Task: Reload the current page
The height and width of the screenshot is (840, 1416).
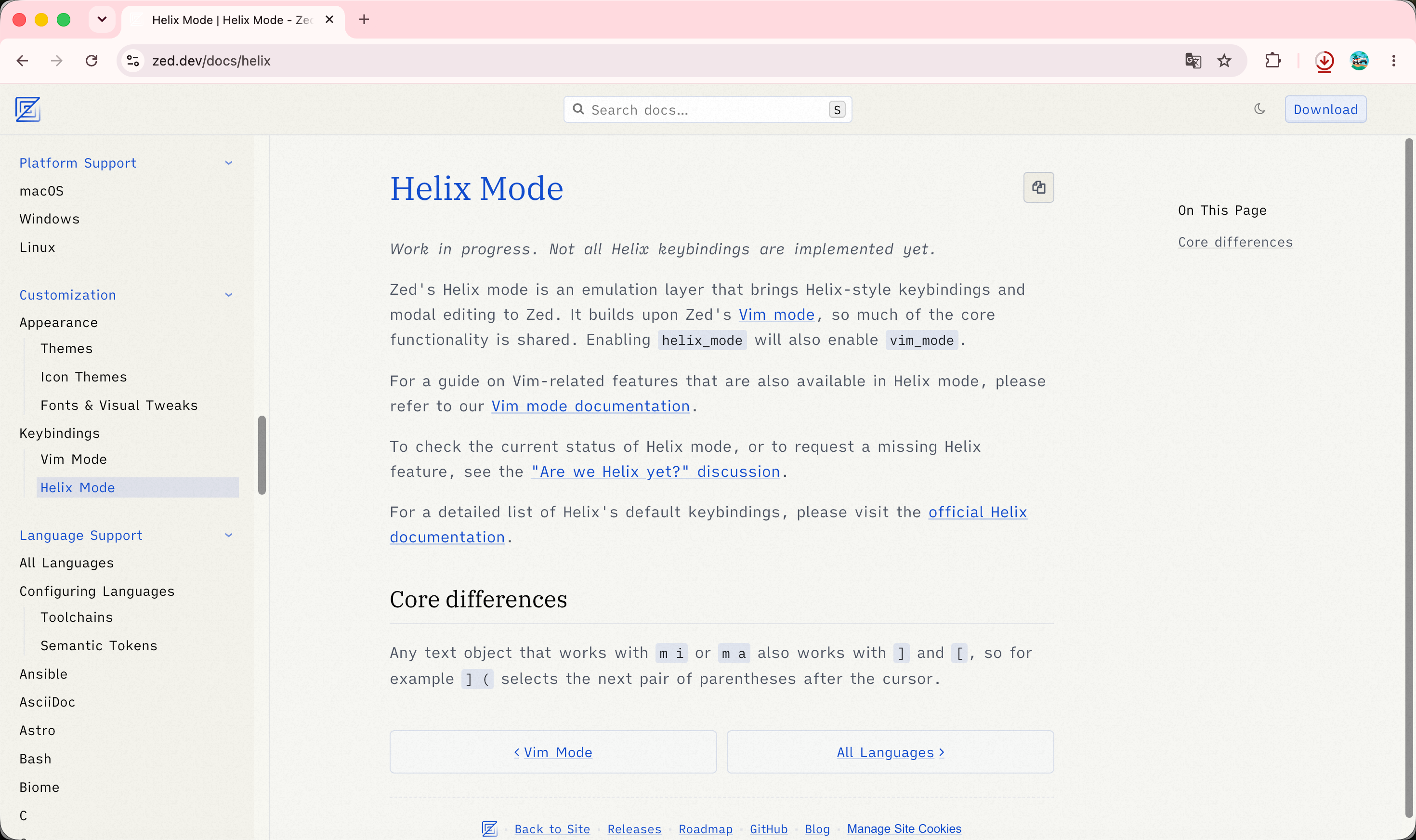Action: [x=92, y=61]
